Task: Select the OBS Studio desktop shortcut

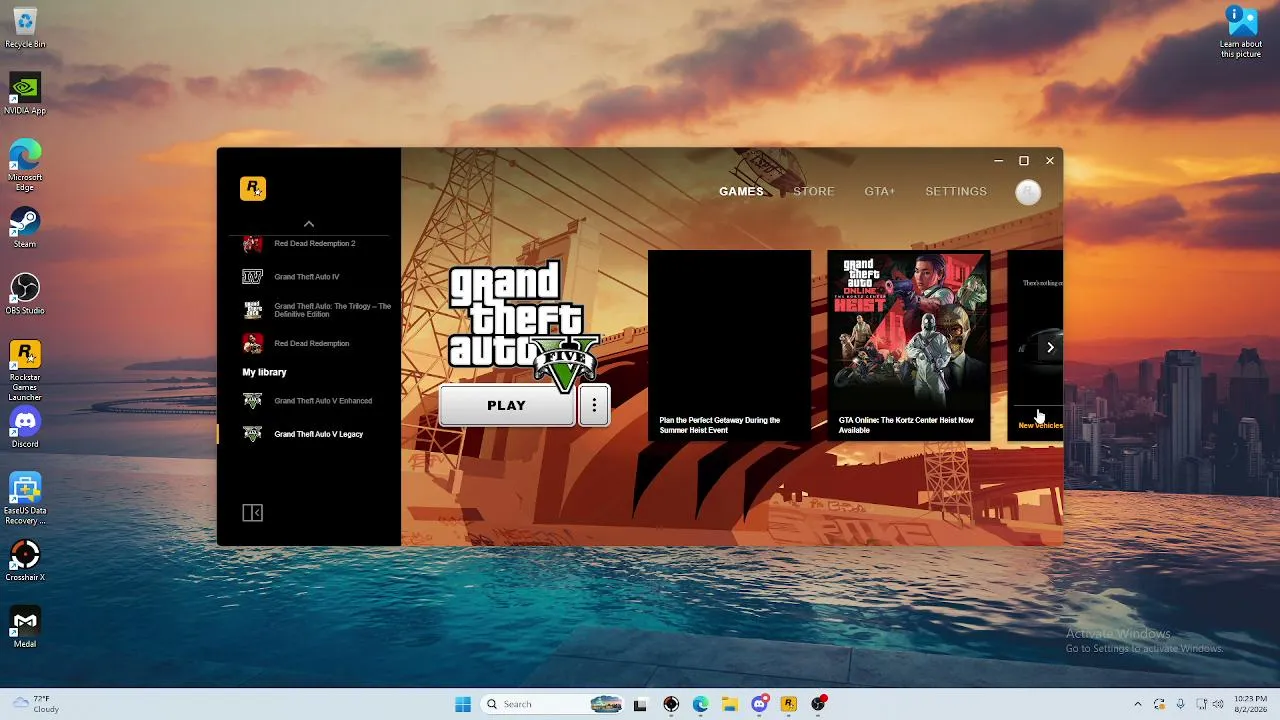Action: tap(25, 294)
